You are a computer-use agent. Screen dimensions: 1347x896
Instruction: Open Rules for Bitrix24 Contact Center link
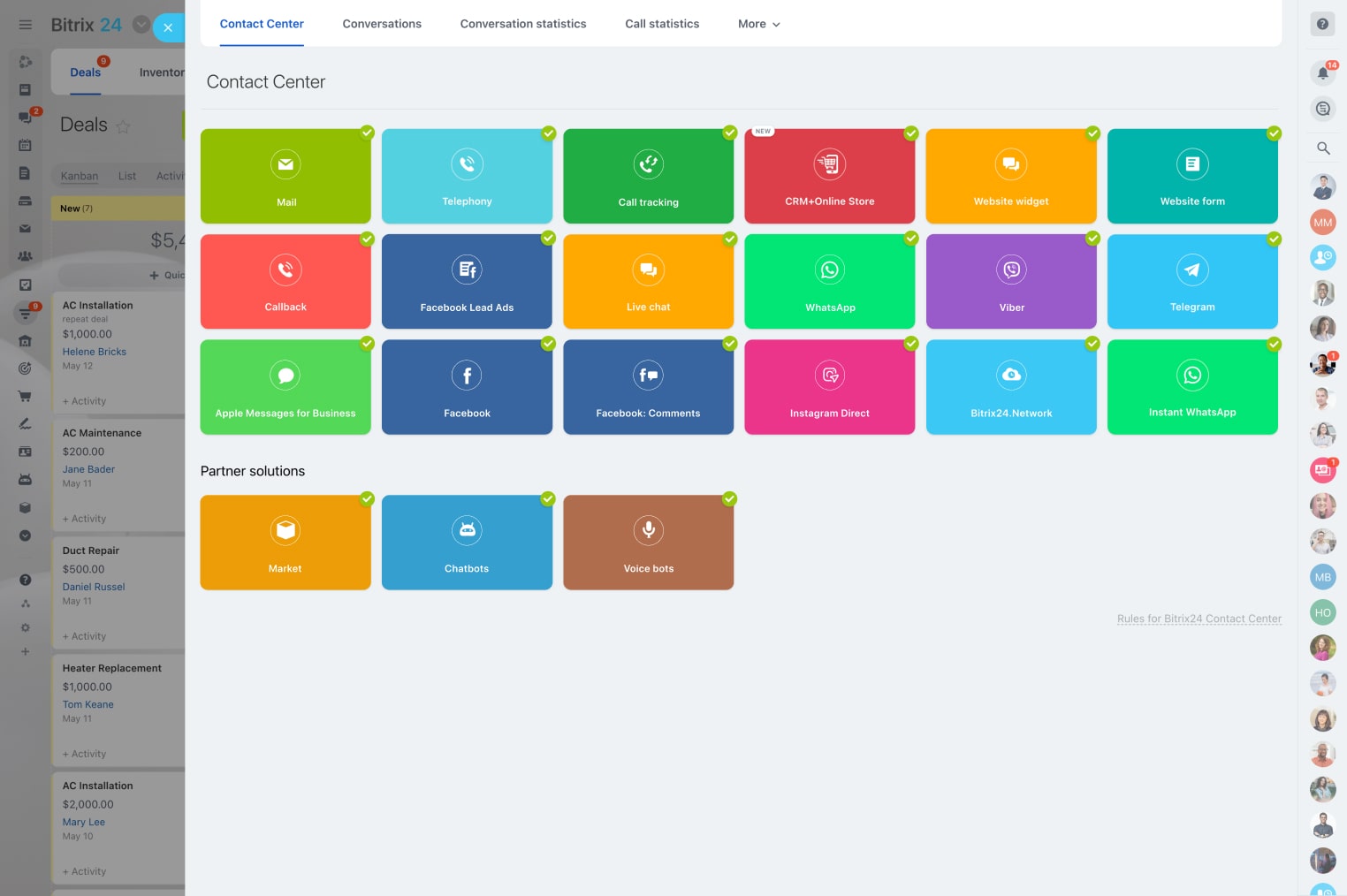[x=1199, y=619]
